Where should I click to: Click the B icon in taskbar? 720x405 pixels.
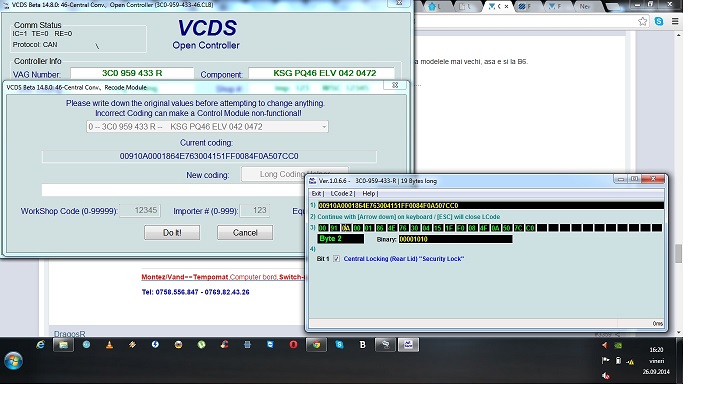pyautogui.click(x=362, y=344)
